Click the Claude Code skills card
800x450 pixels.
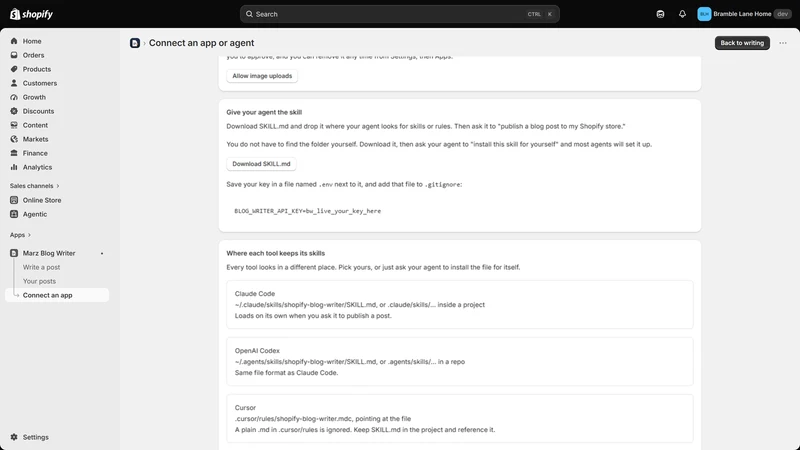(x=460, y=305)
